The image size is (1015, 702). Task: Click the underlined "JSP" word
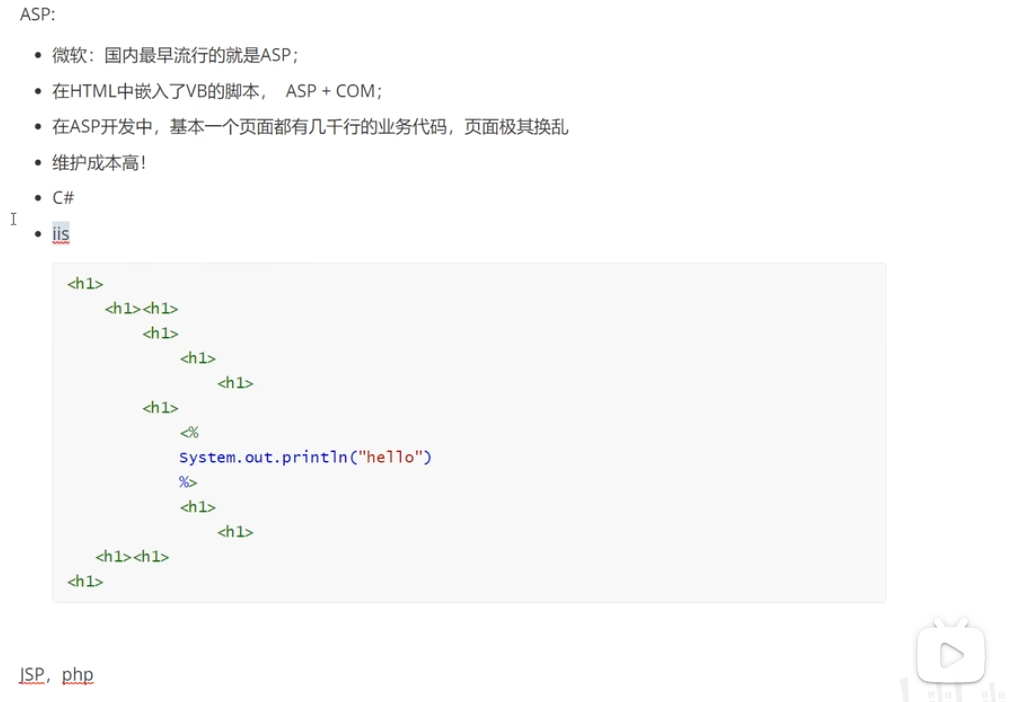32,674
